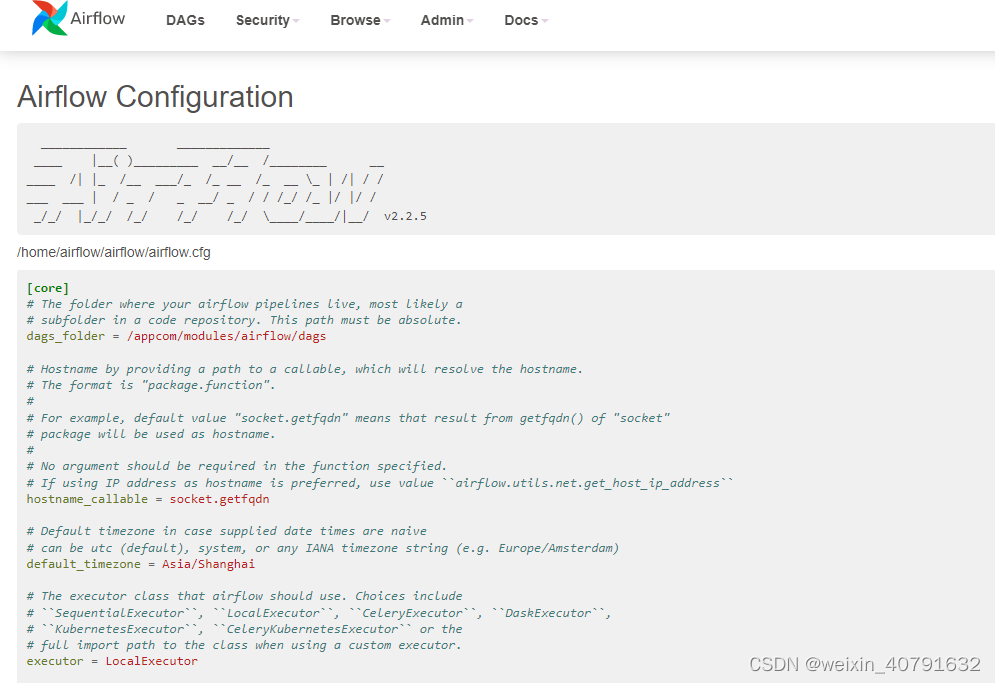
Task: Click the comment listing KubernetesExecutor
Action: pyautogui.click(x=244, y=629)
